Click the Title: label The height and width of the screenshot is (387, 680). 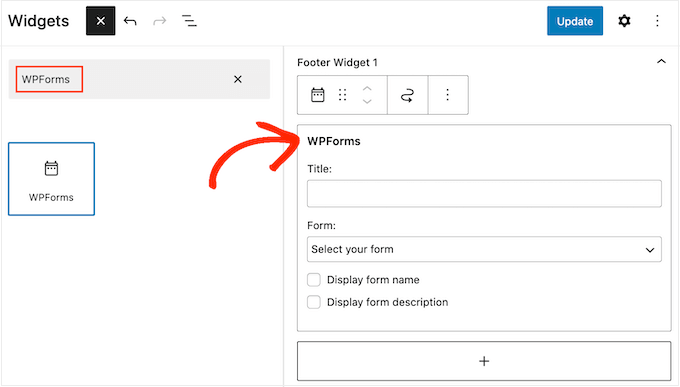320,169
